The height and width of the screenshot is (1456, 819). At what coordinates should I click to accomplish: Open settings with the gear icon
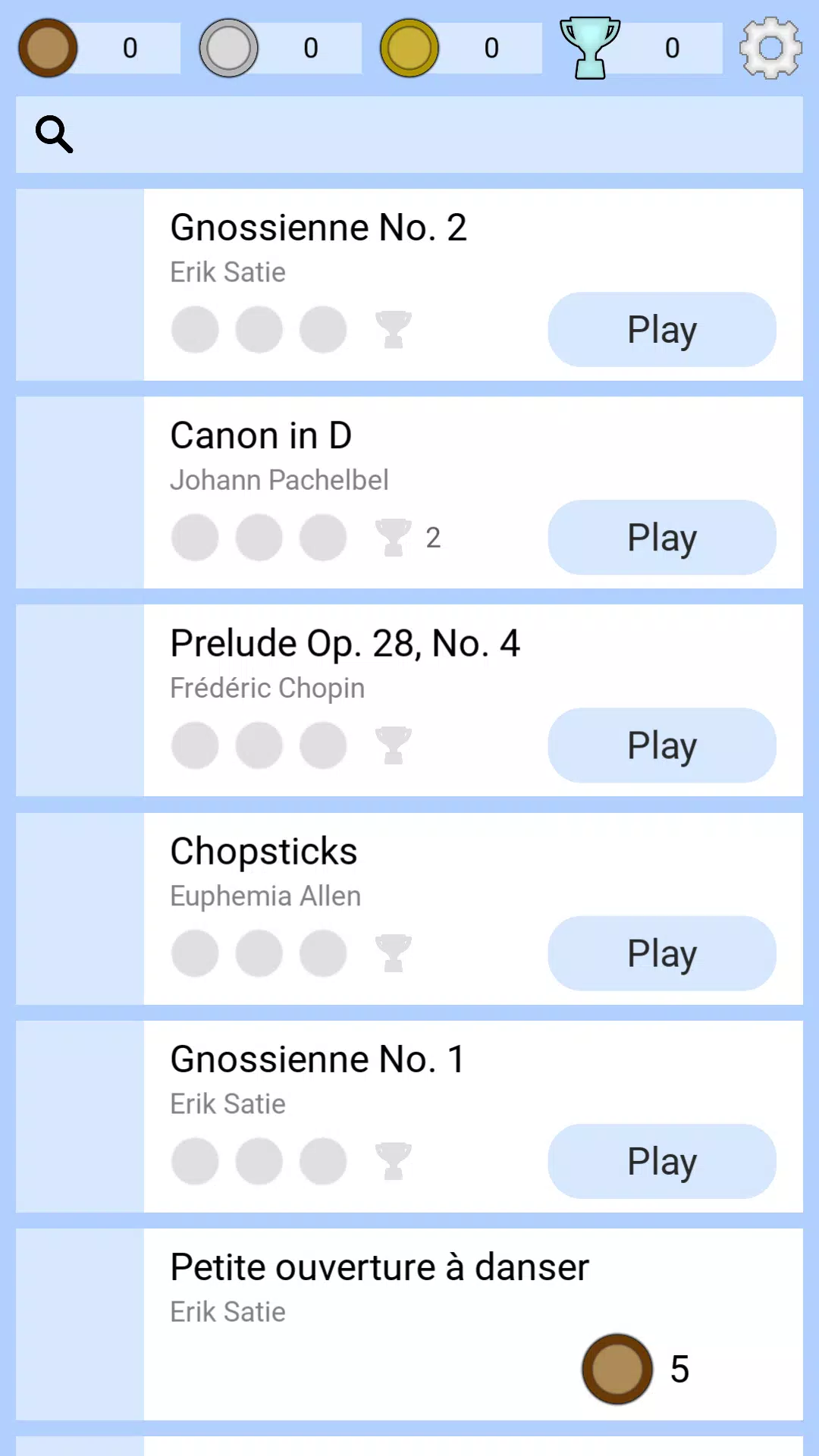(x=770, y=48)
